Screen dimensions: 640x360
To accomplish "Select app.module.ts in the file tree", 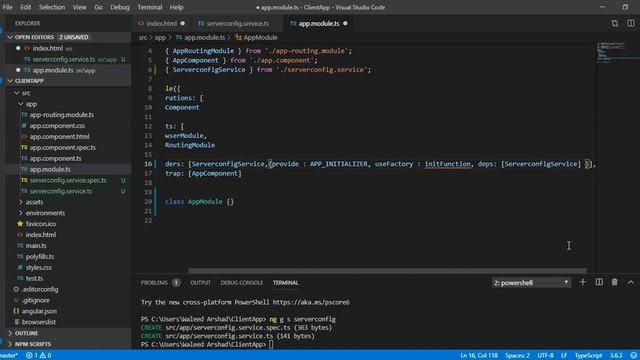I will coord(50,169).
